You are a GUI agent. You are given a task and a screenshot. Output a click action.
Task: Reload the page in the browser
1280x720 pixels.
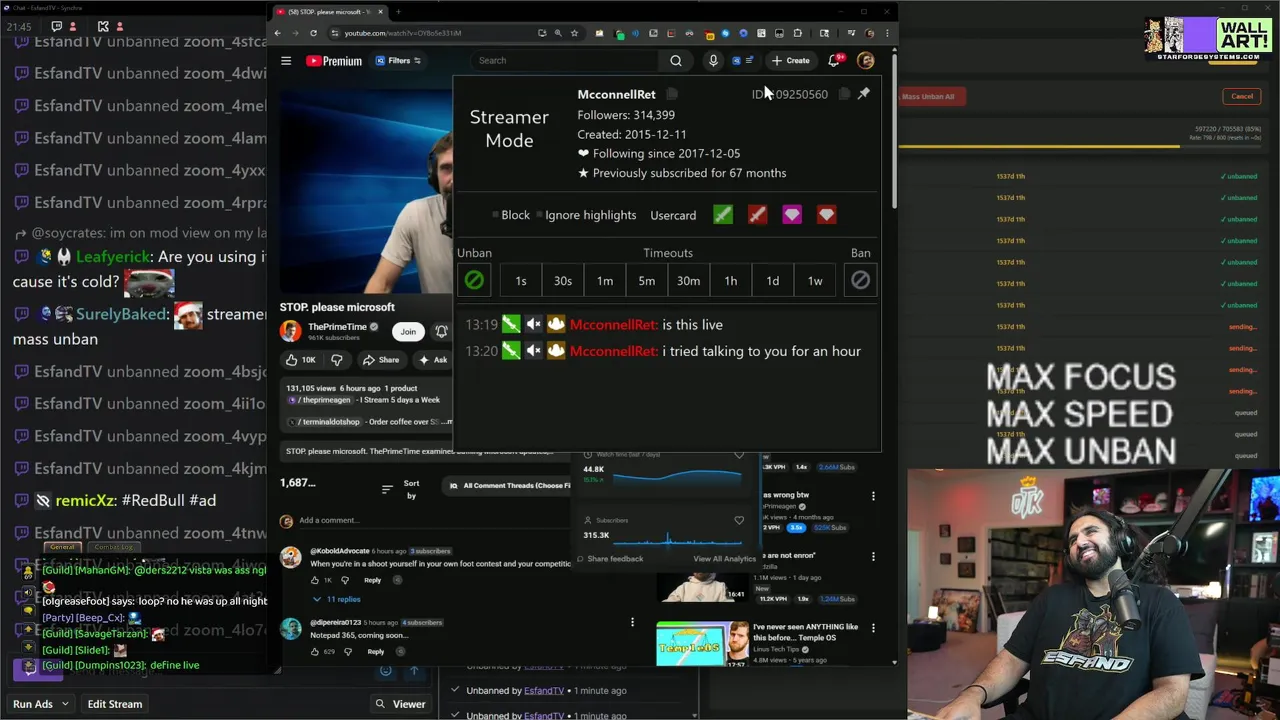[x=313, y=33]
